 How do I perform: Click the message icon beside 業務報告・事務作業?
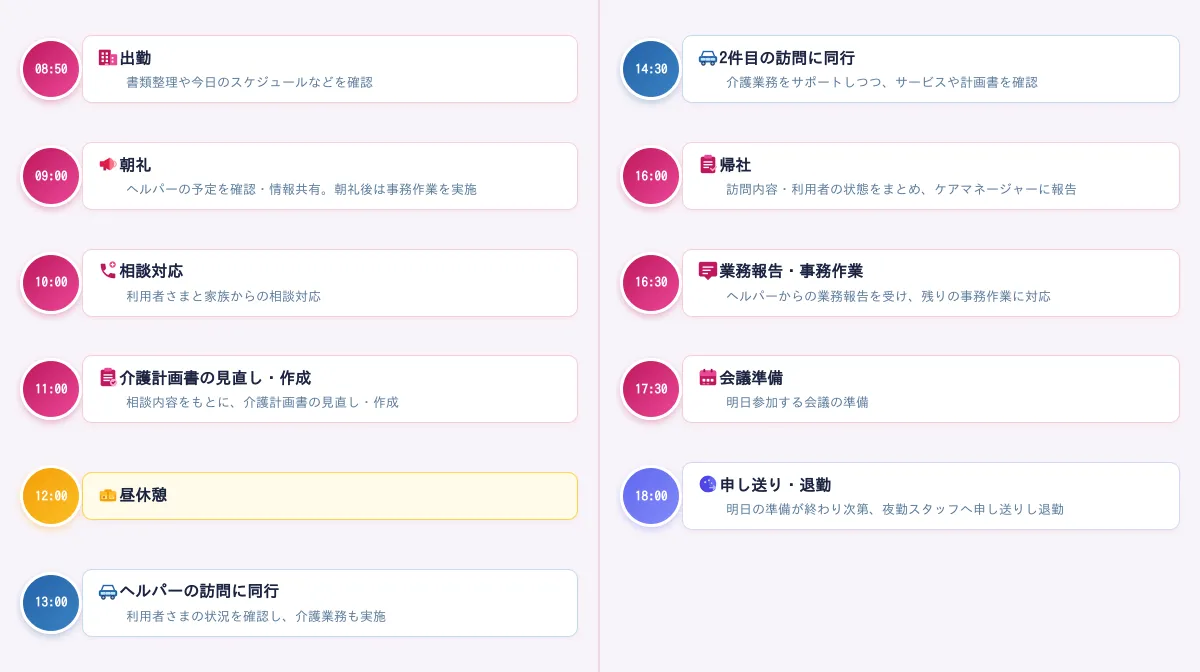pos(708,271)
